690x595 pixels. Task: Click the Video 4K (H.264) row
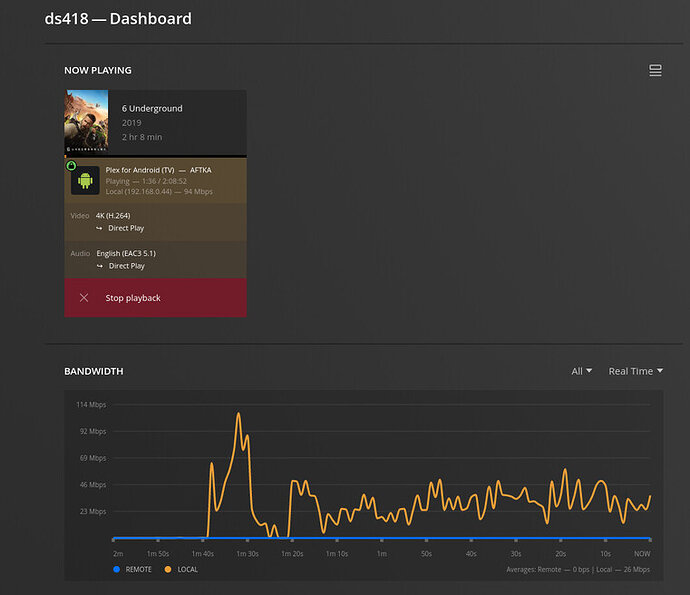[x=155, y=222]
